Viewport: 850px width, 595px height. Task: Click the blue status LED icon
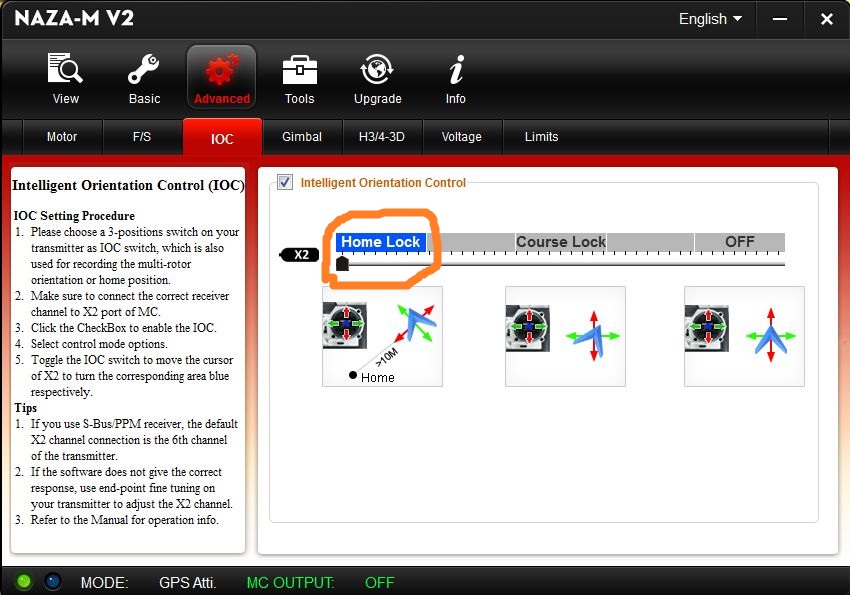[52, 581]
